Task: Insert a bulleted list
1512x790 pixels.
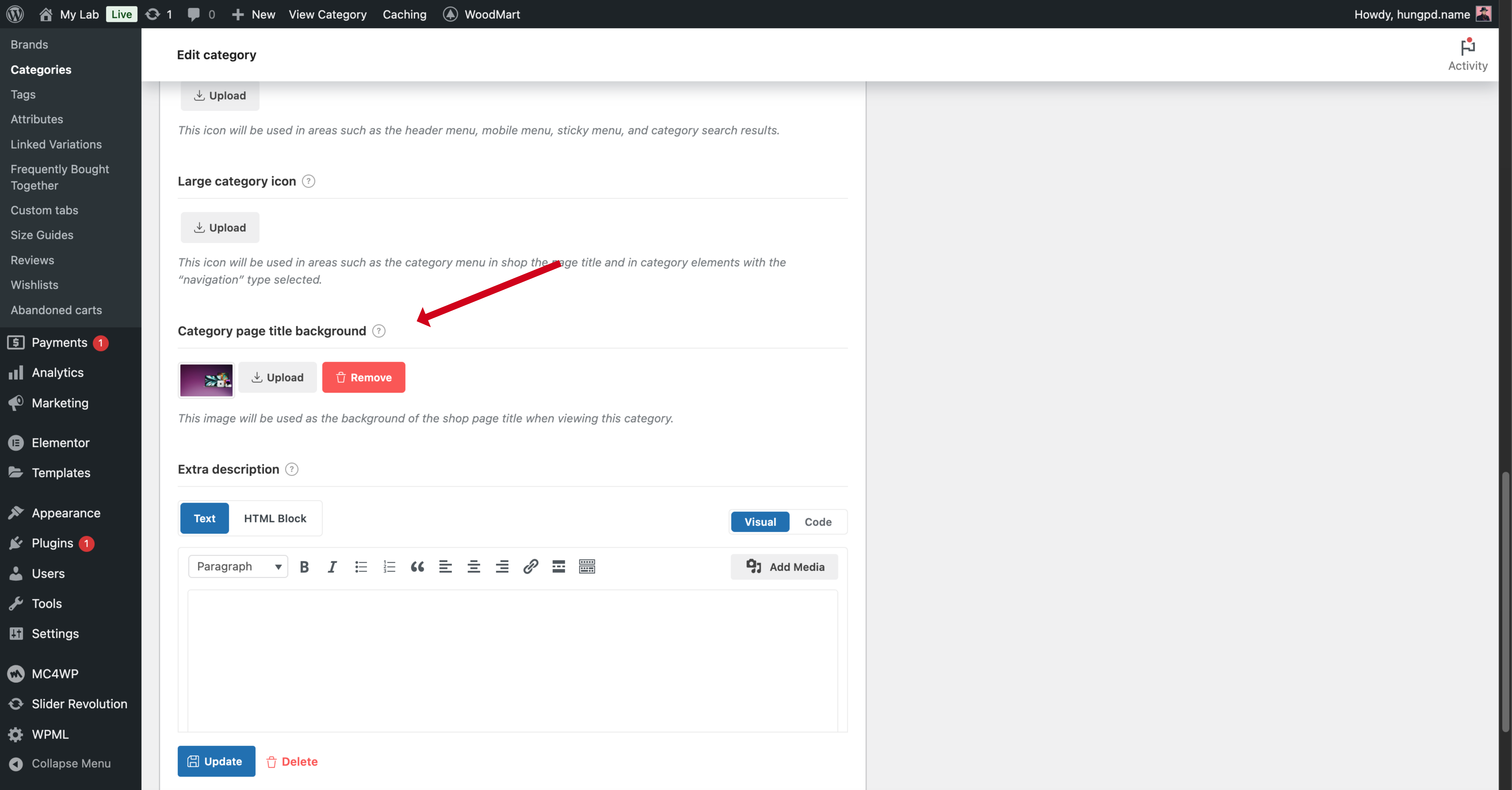Action: (x=361, y=567)
